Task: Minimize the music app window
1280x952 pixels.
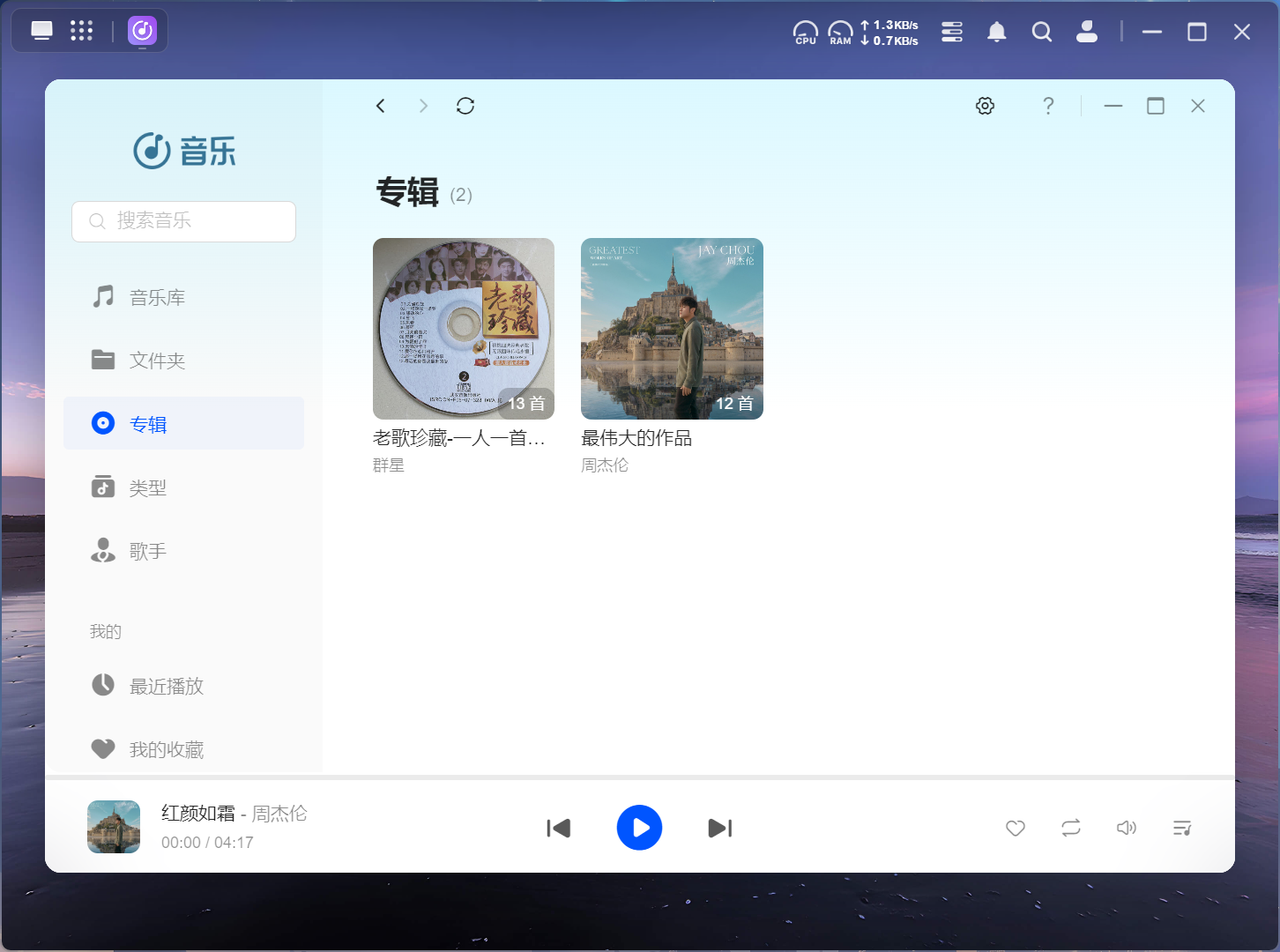Action: pos(1113,106)
